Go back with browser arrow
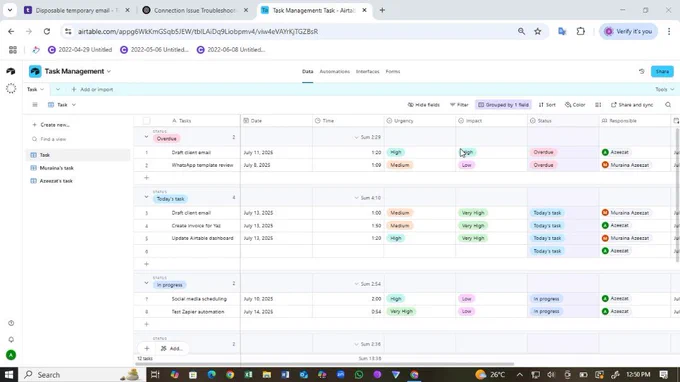Viewport: 680px width, 382px height. (11, 31)
